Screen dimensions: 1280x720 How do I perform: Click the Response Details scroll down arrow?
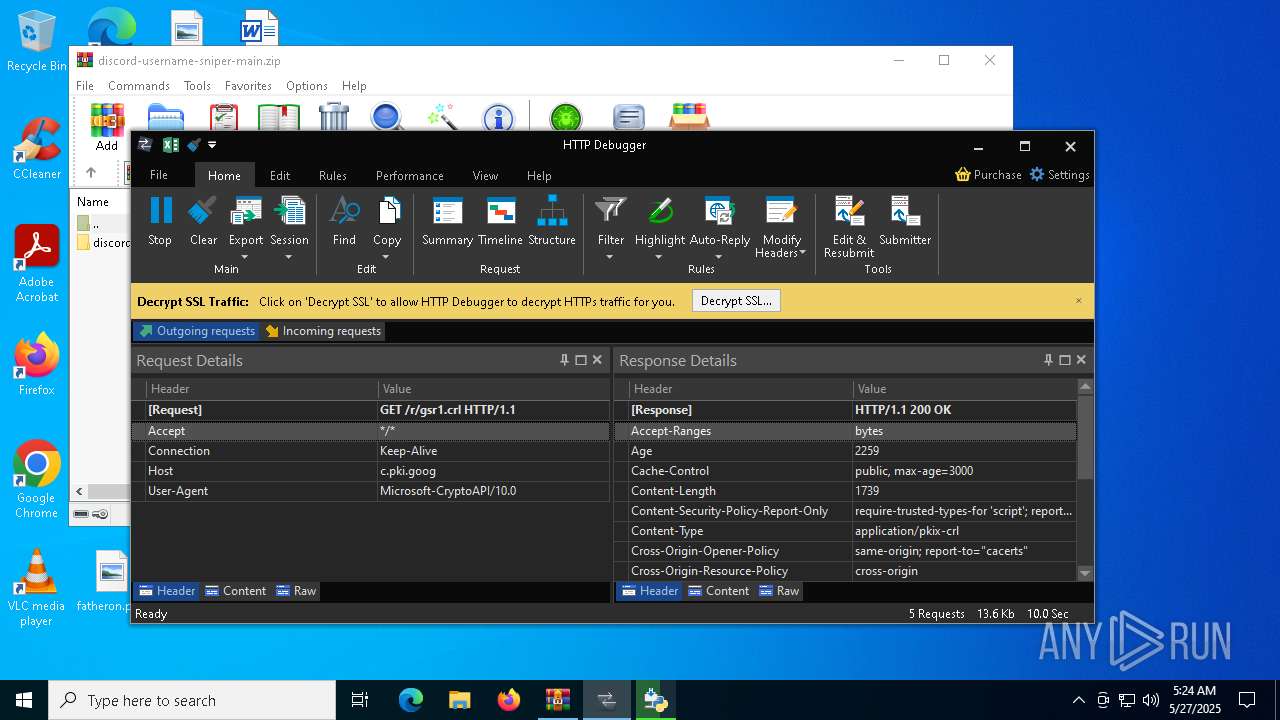point(1085,573)
